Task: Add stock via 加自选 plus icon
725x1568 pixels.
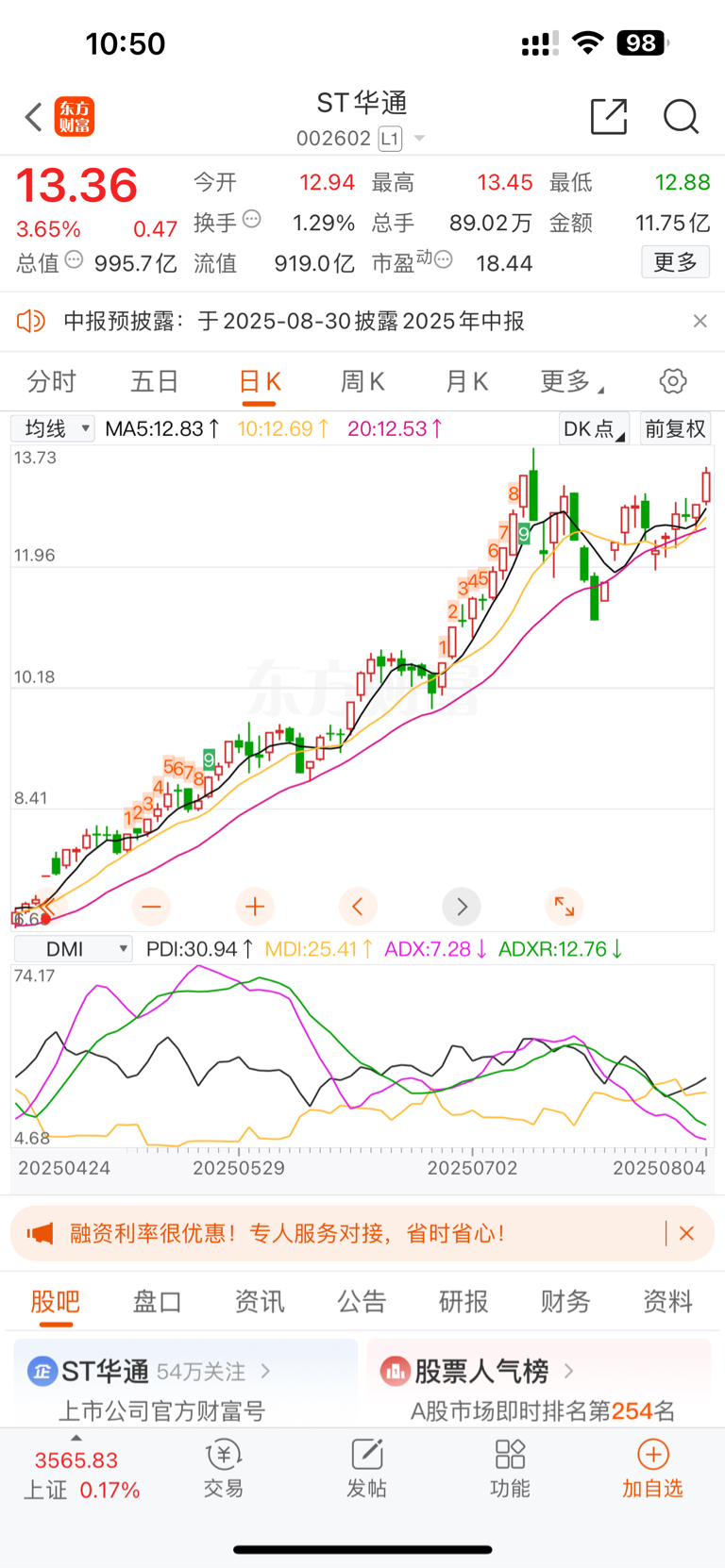Action: click(653, 1454)
